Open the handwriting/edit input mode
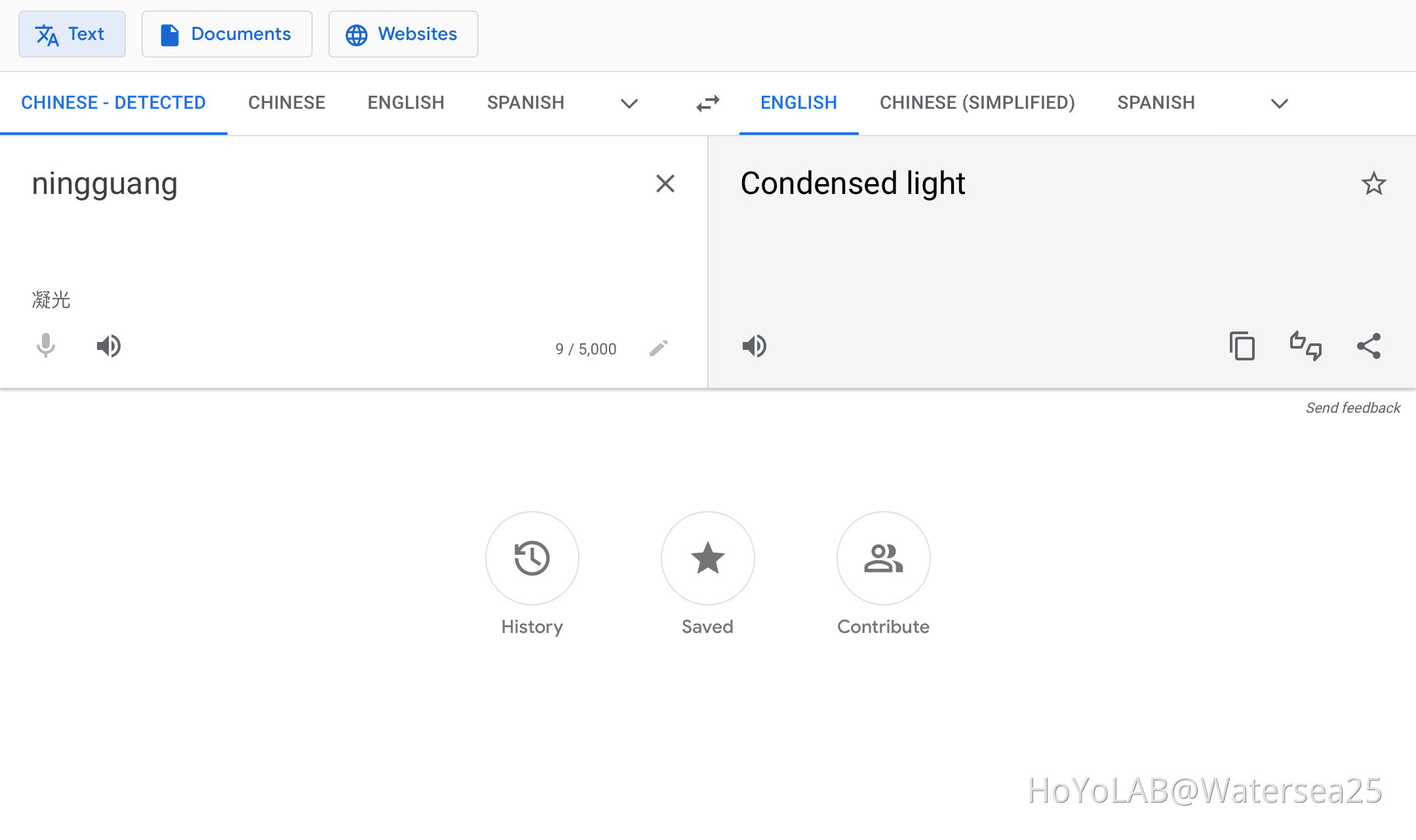 tap(658, 348)
